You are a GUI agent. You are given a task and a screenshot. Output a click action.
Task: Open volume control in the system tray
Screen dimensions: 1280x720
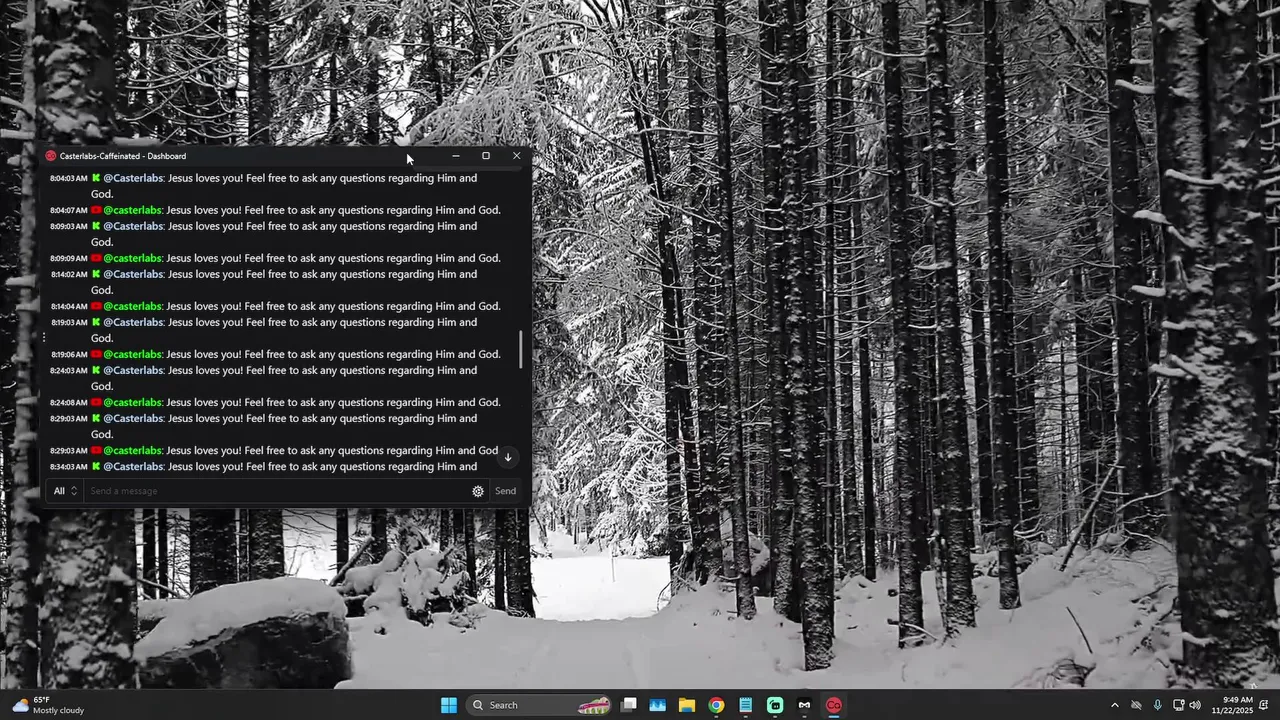1195,705
